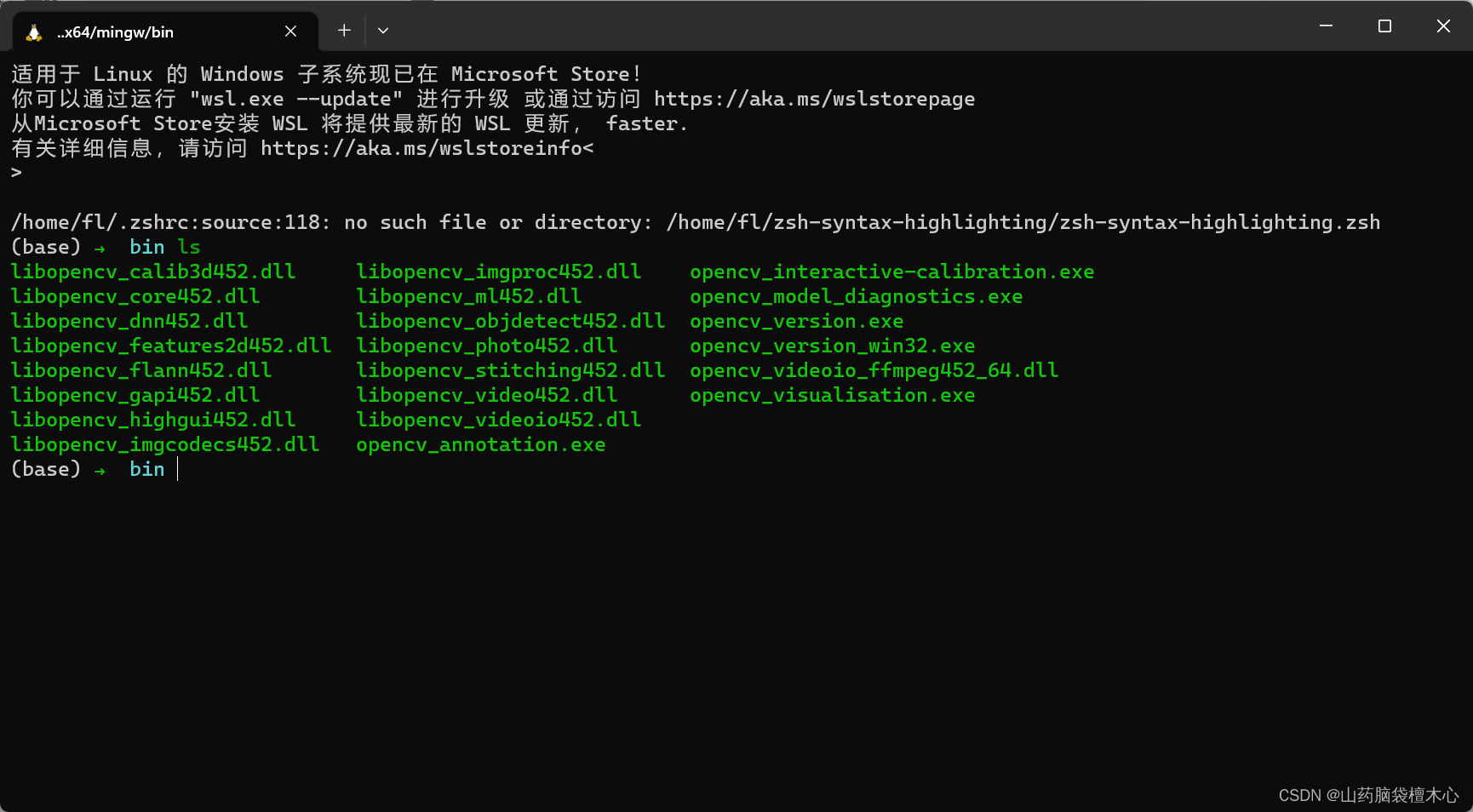This screenshot has width=1473, height=812.
Task: Click the typed ls command
Action: 189,248
